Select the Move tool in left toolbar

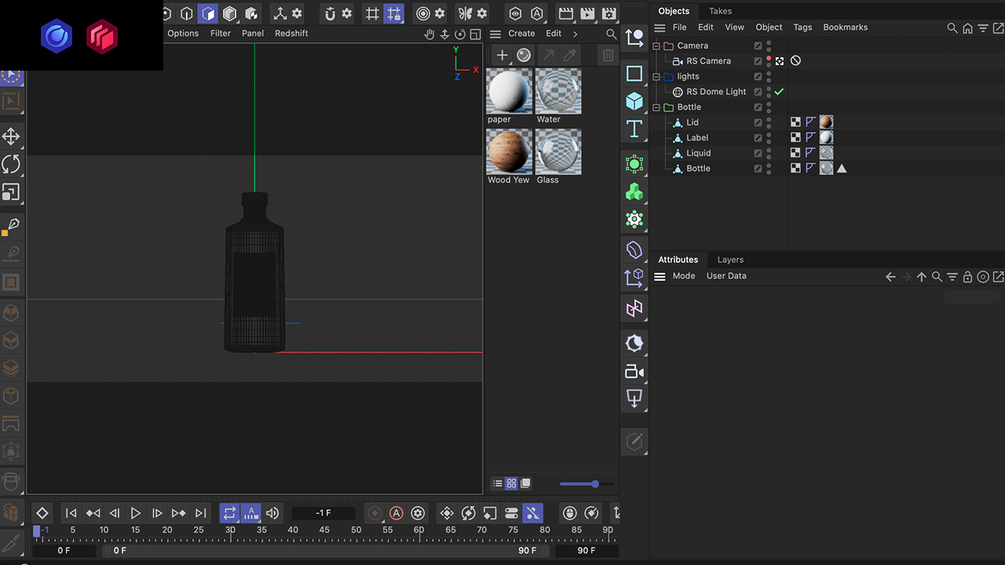pyautogui.click(x=11, y=136)
